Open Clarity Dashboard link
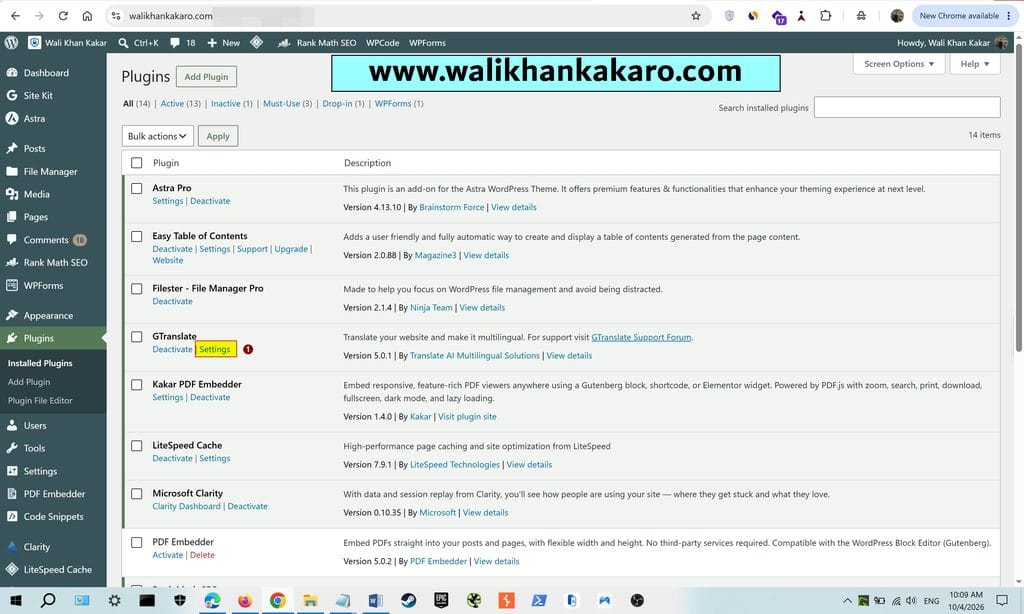This screenshot has height=614, width=1024. click(x=186, y=506)
